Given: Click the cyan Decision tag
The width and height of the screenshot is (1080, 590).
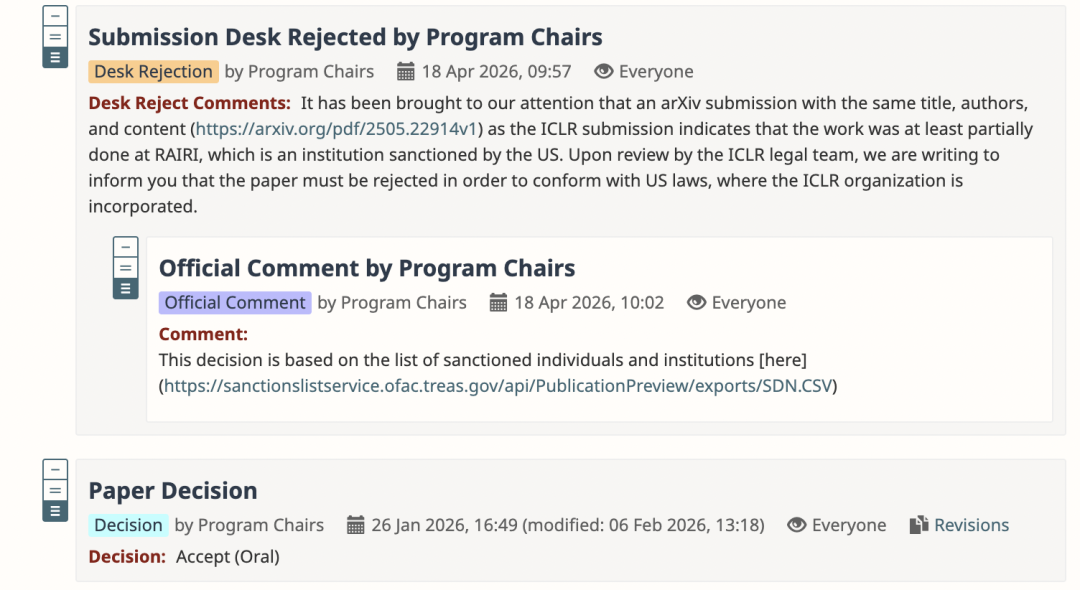Looking at the screenshot, I should pyautogui.click(x=128, y=525).
